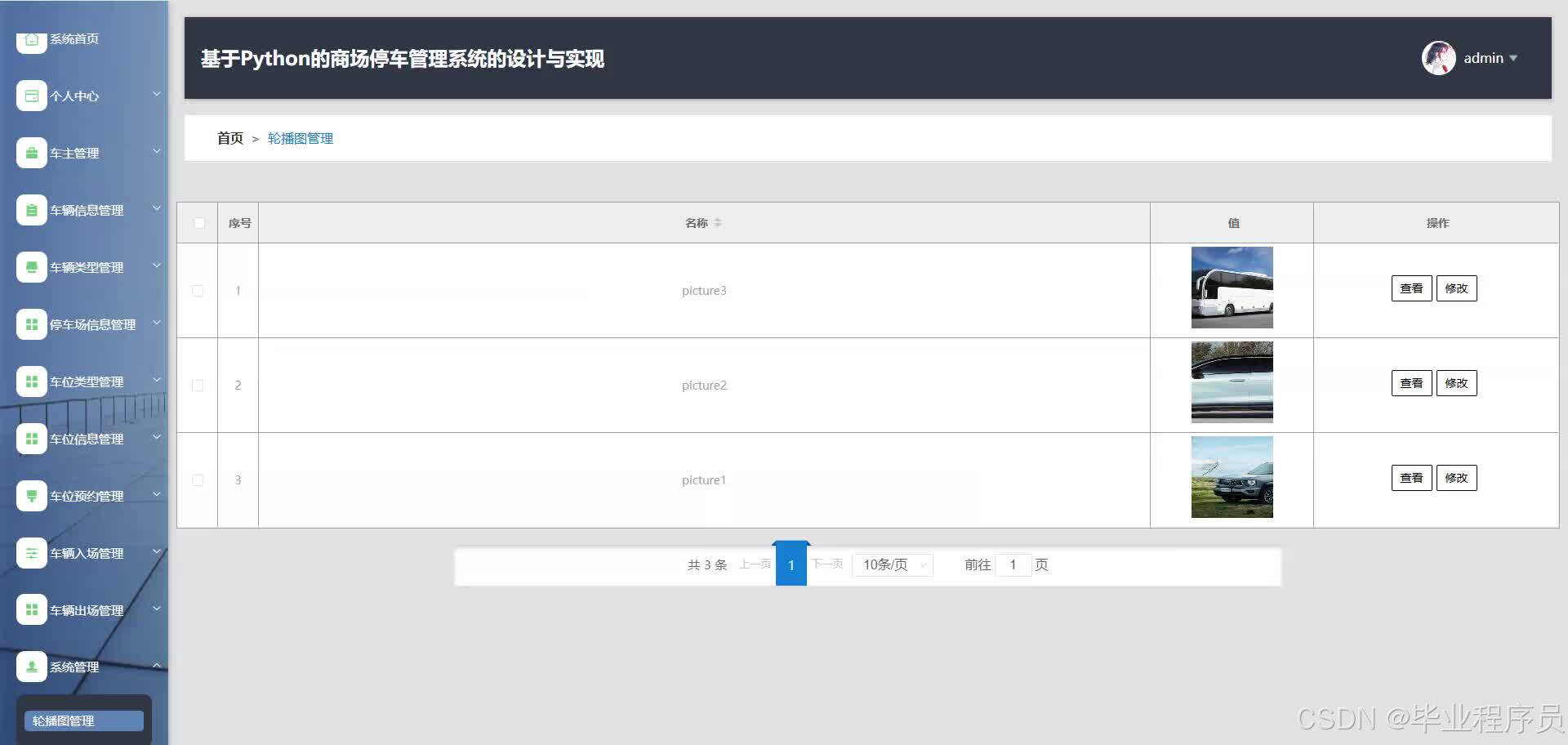Image resolution: width=1568 pixels, height=745 pixels.
Task: Click the 操作 column header
Action: pos(1437,223)
